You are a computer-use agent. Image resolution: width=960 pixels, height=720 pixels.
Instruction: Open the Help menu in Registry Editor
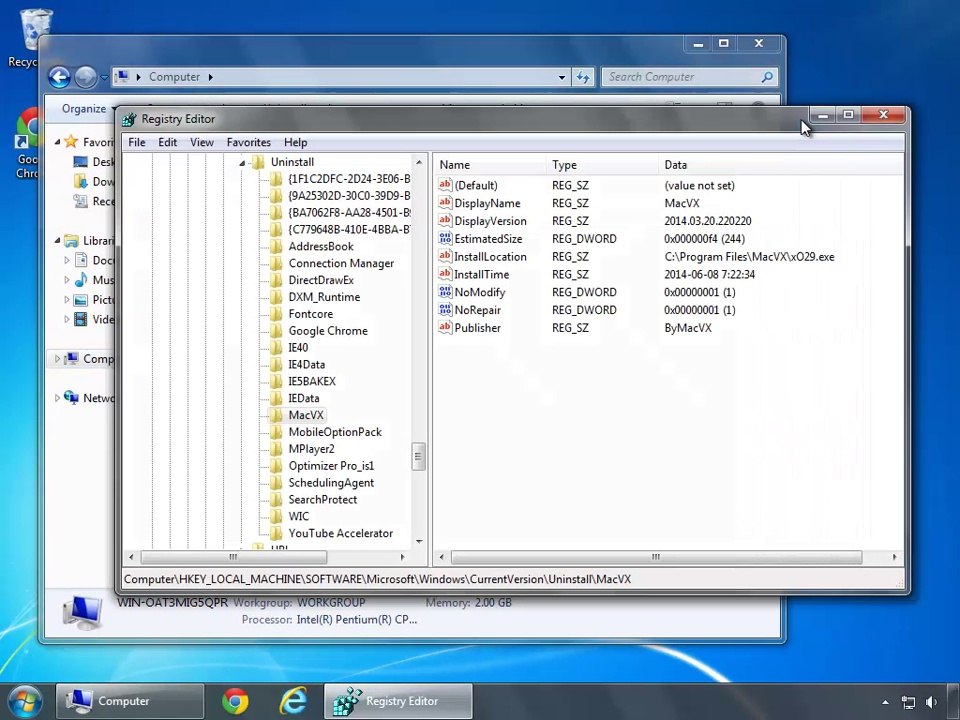coord(295,142)
